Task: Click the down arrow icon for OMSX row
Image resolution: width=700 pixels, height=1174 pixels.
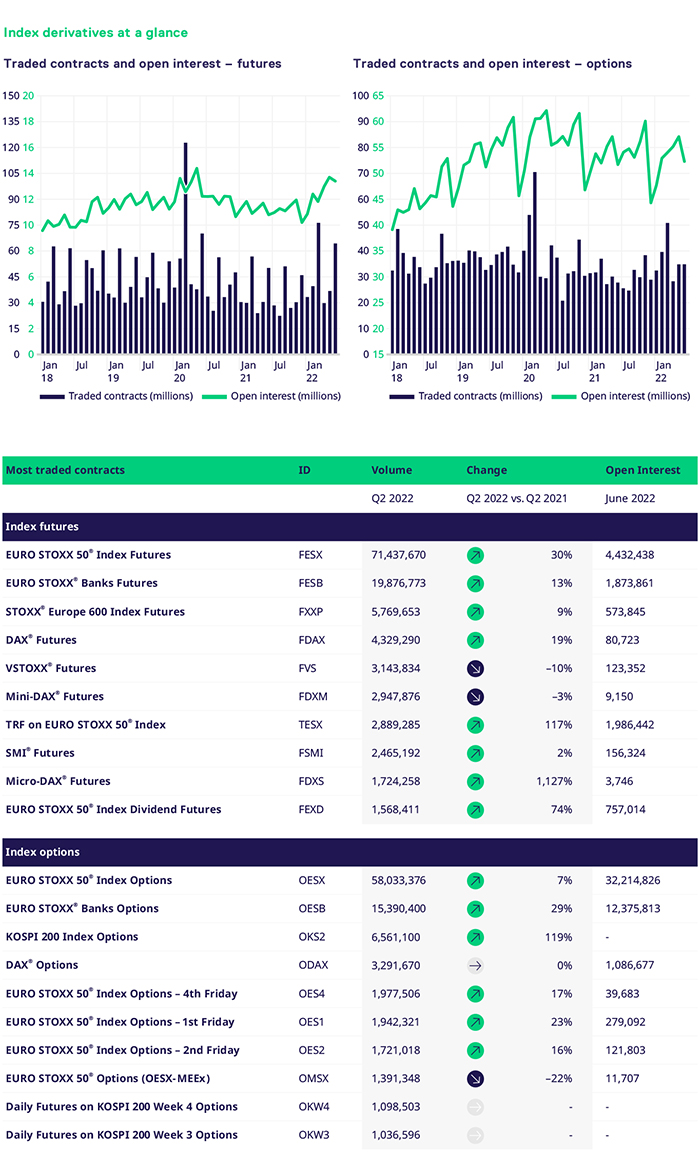Action: pyautogui.click(x=475, y=1079)
